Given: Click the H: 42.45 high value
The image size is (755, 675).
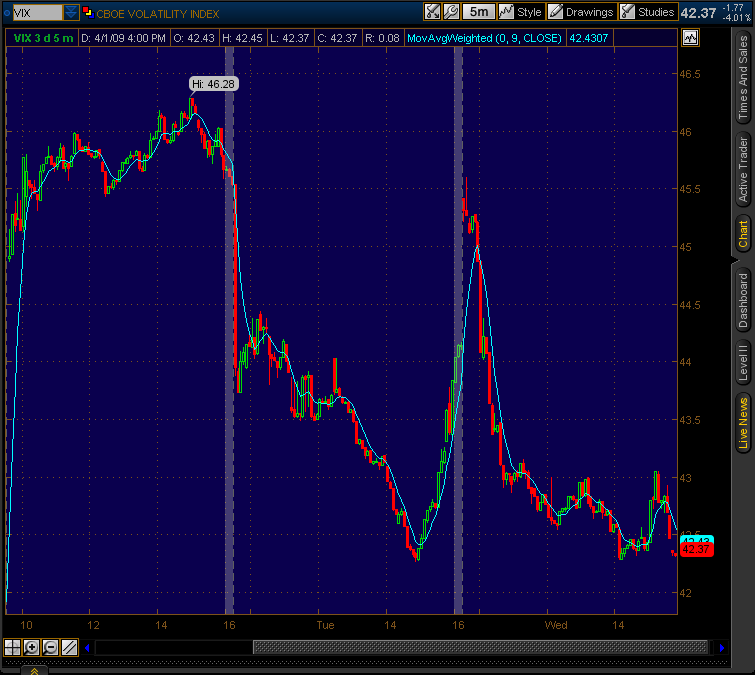Looking at the screenshot, I should pos(242,38).
